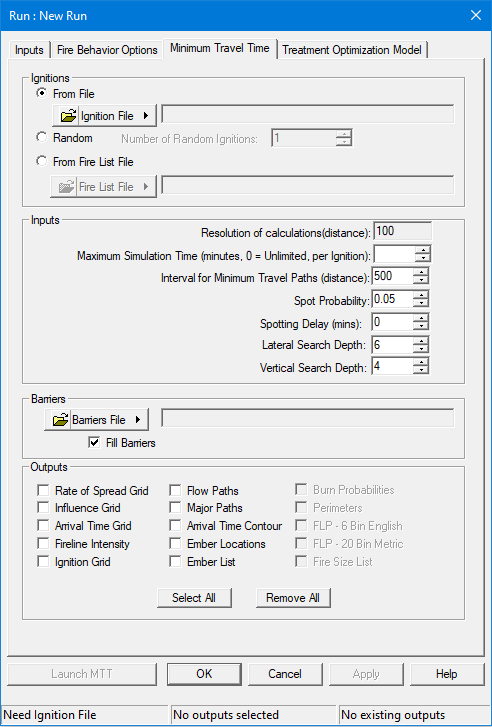Click the No existing outputs status text
Screen dimensions: 492x727
point(393,715)
